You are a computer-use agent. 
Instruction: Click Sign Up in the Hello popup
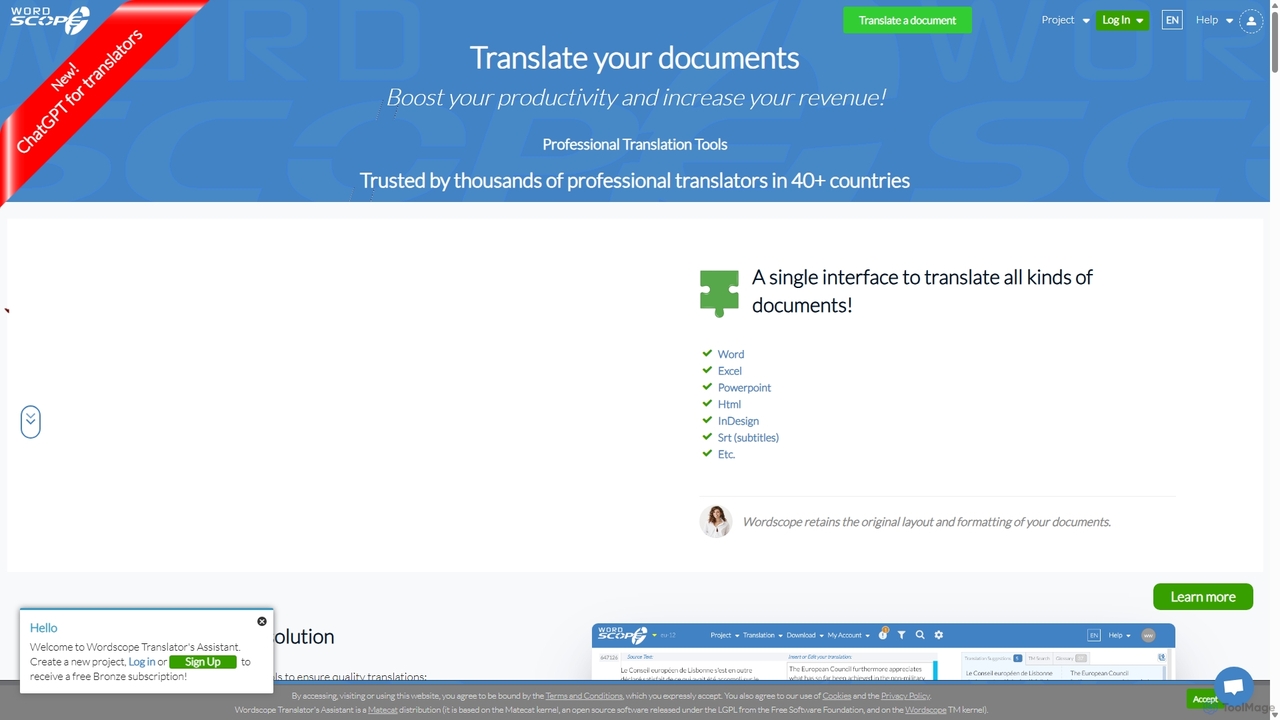point(203,662)
